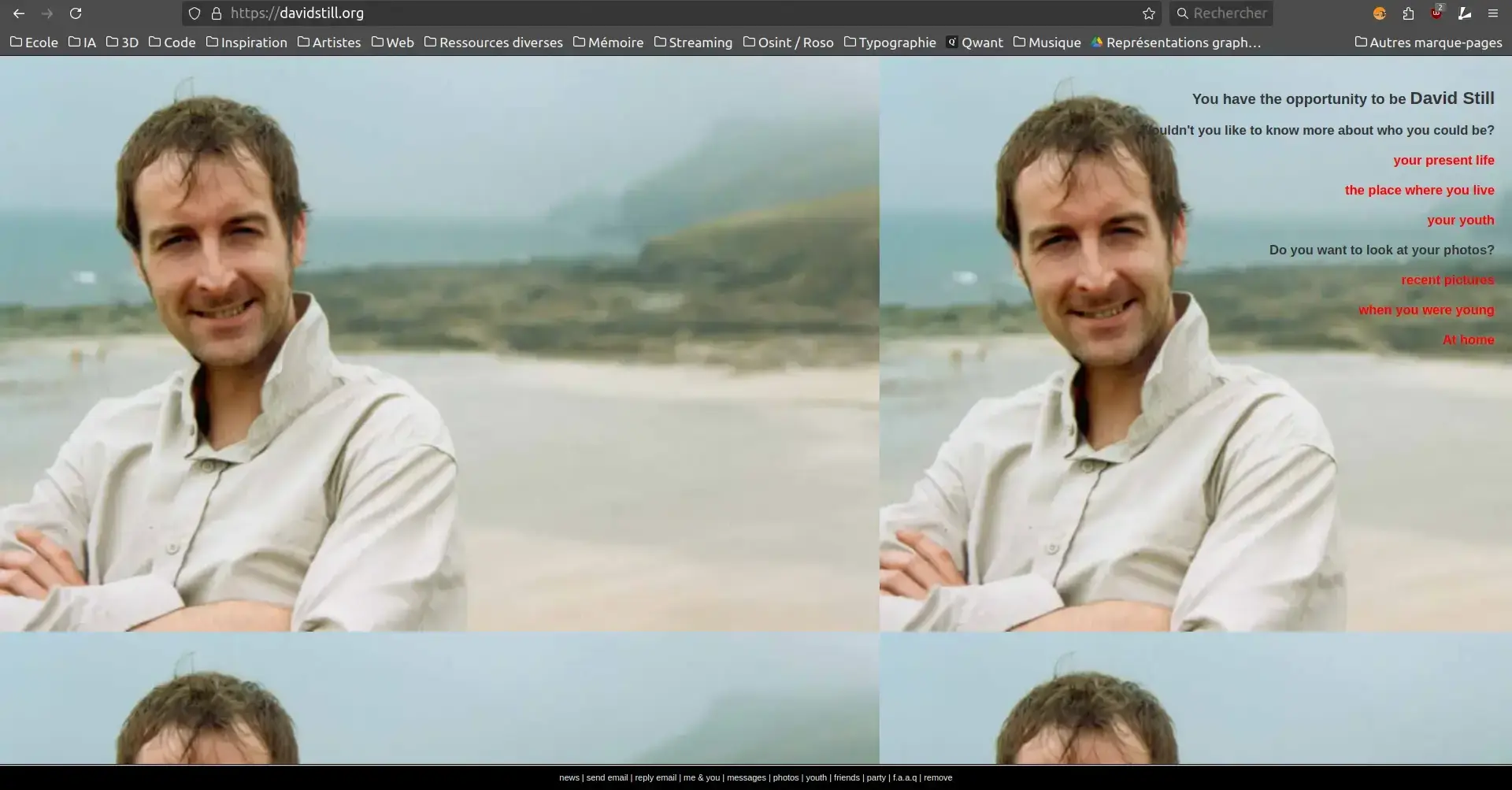Reload the current page
The height and width of the screenshot is (790, 1512).
76,13
